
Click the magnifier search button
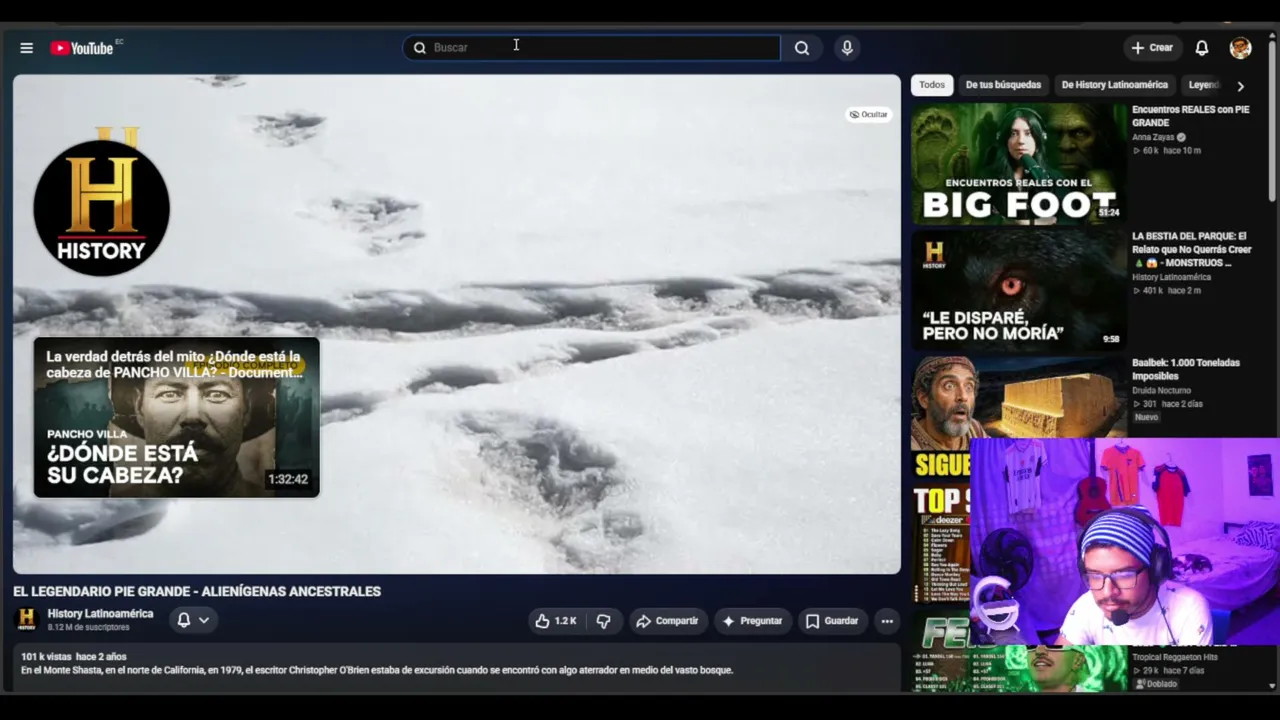[x=802, y=48]
